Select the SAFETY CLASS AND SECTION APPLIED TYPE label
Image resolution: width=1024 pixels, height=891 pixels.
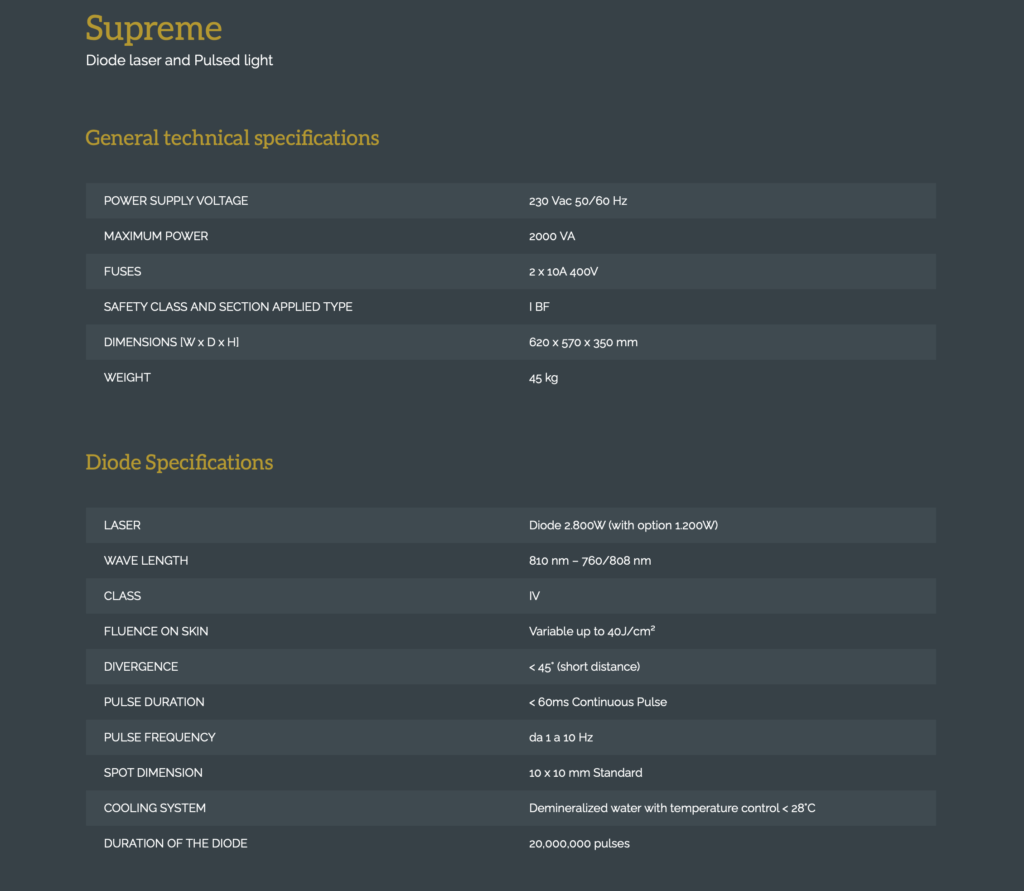pos(228,307)
